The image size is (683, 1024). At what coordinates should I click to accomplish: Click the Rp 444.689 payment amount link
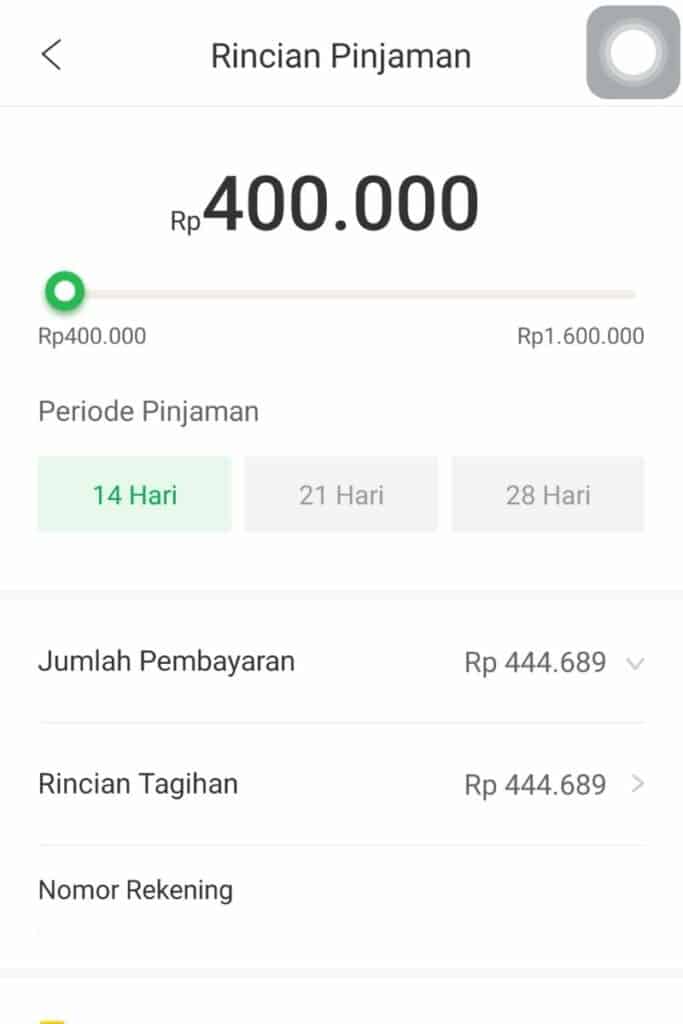[534, 662]
